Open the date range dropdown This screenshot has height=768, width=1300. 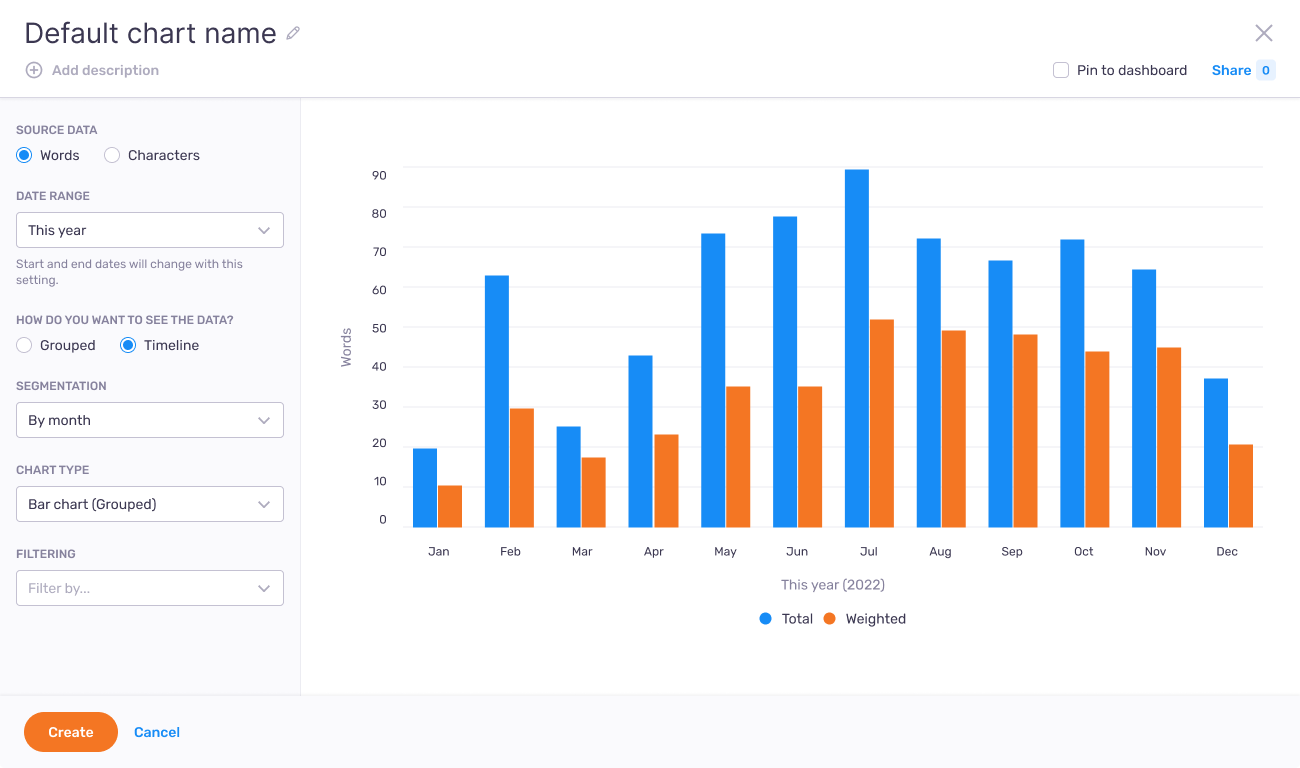[150, 230]
